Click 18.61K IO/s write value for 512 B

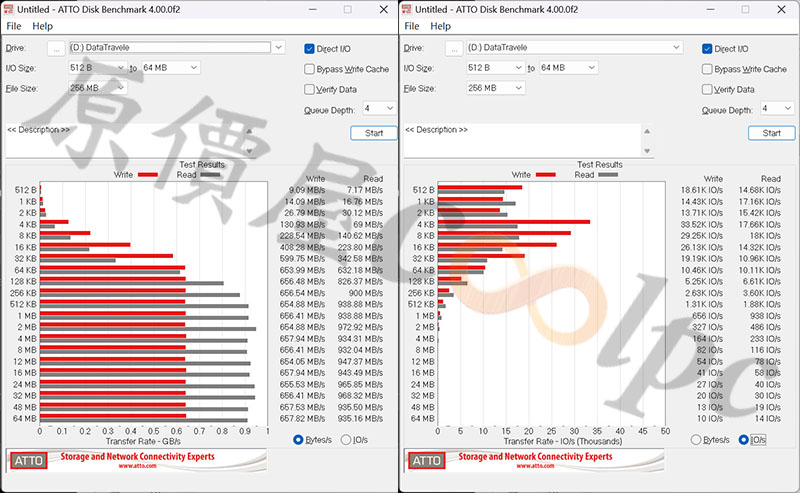point(702,190)
